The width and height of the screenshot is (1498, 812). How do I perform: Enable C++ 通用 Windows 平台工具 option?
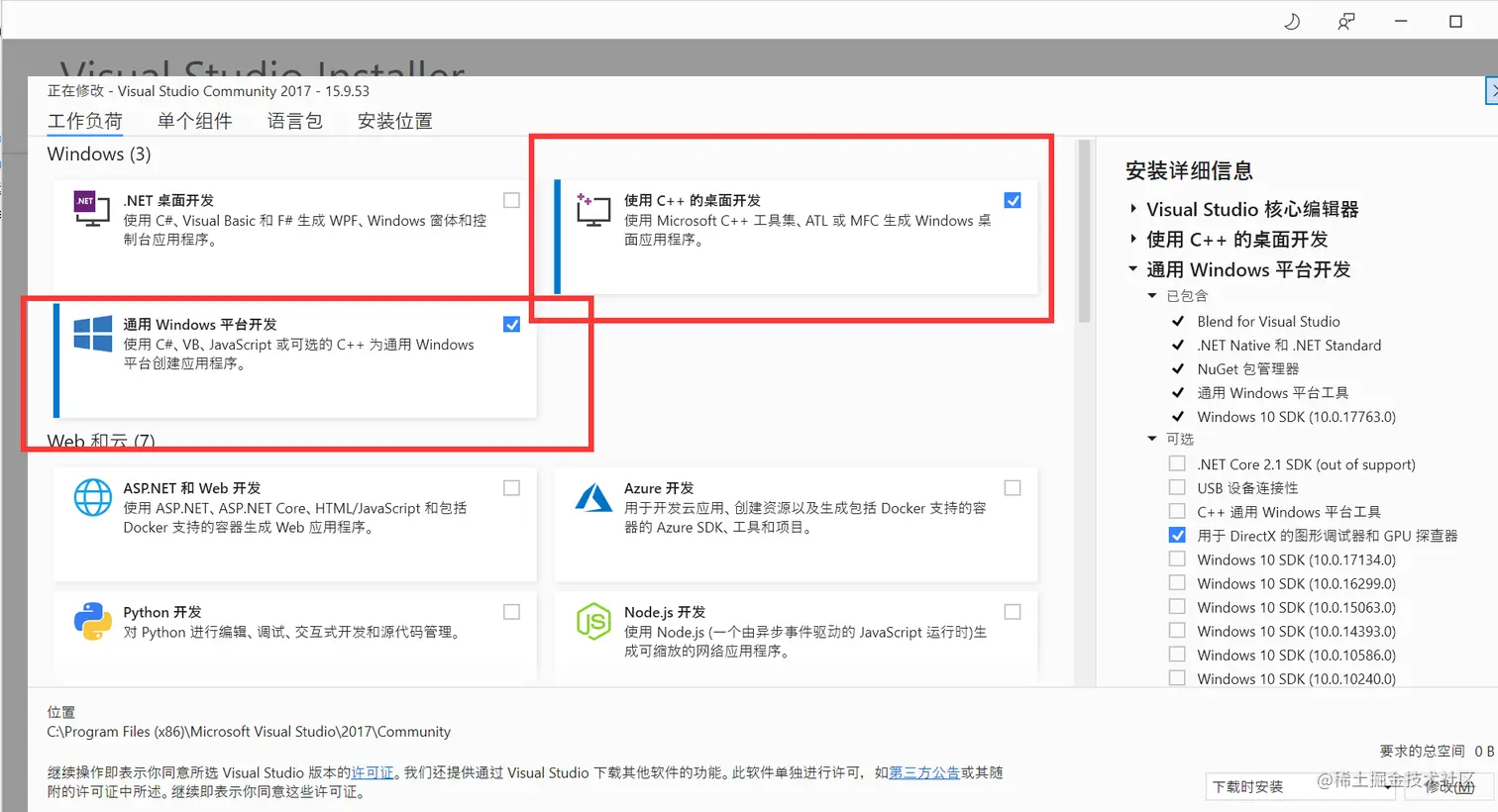(1177, 511)
